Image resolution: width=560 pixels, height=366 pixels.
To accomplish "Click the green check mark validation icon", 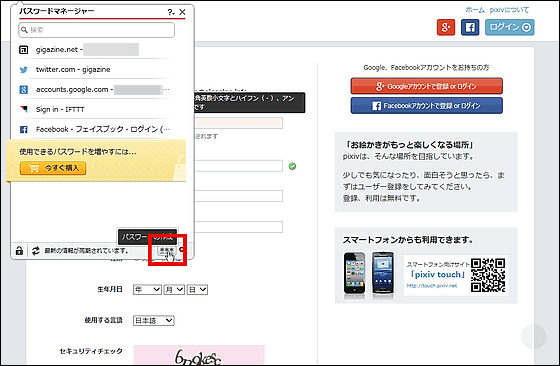I will (x=292, y=166).
